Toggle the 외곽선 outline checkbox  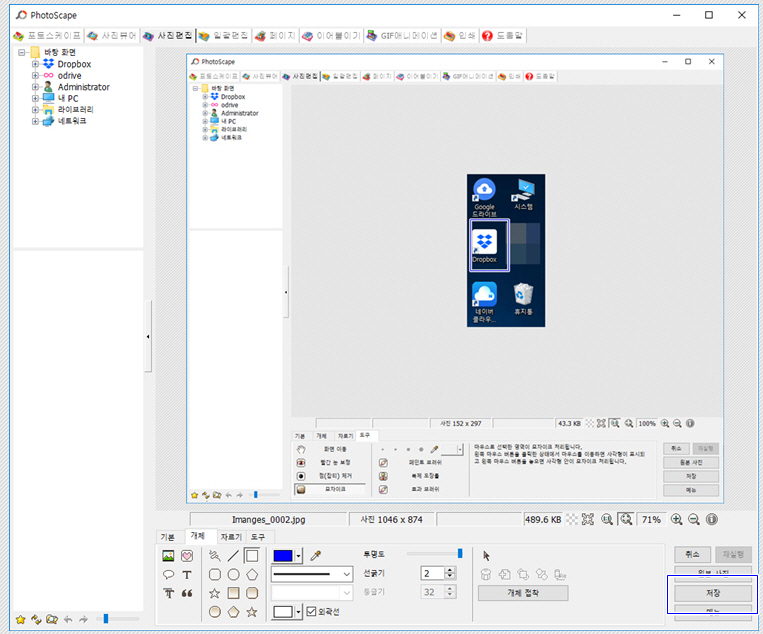[311, 612]
